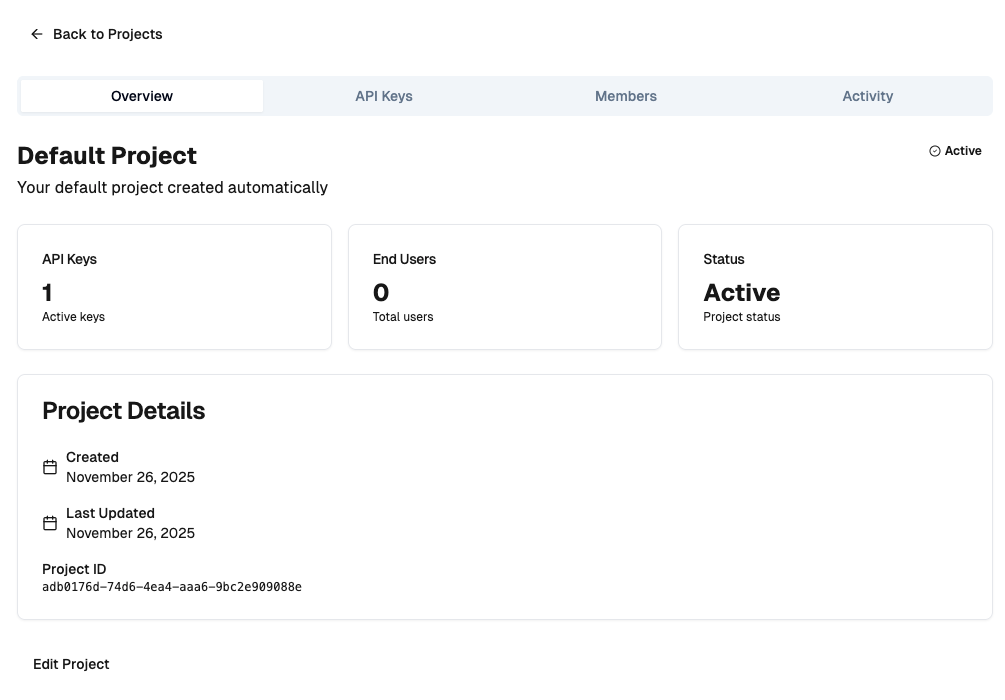Select the Overview tab
The image size is (1005, 700).
141,95
